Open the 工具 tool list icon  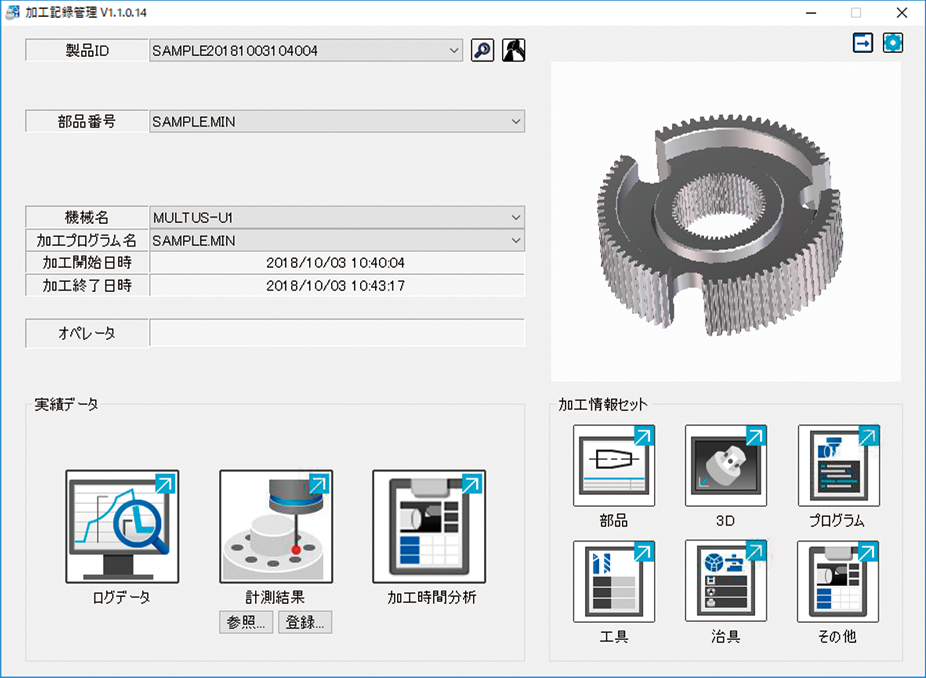point(614,582)
